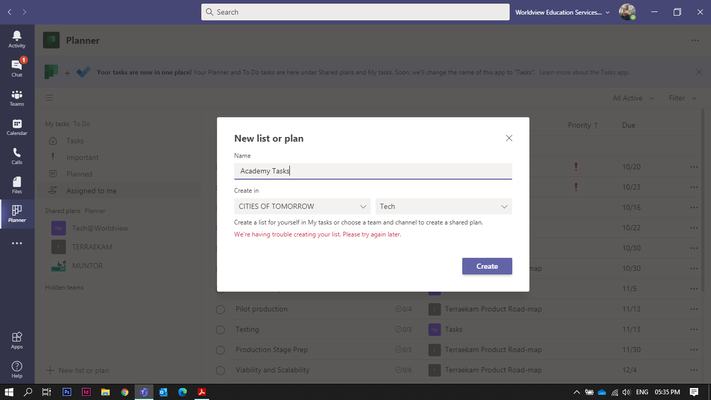The image size is (711, 400).
Task: Click the Pilot production task title
Action: 262,309
